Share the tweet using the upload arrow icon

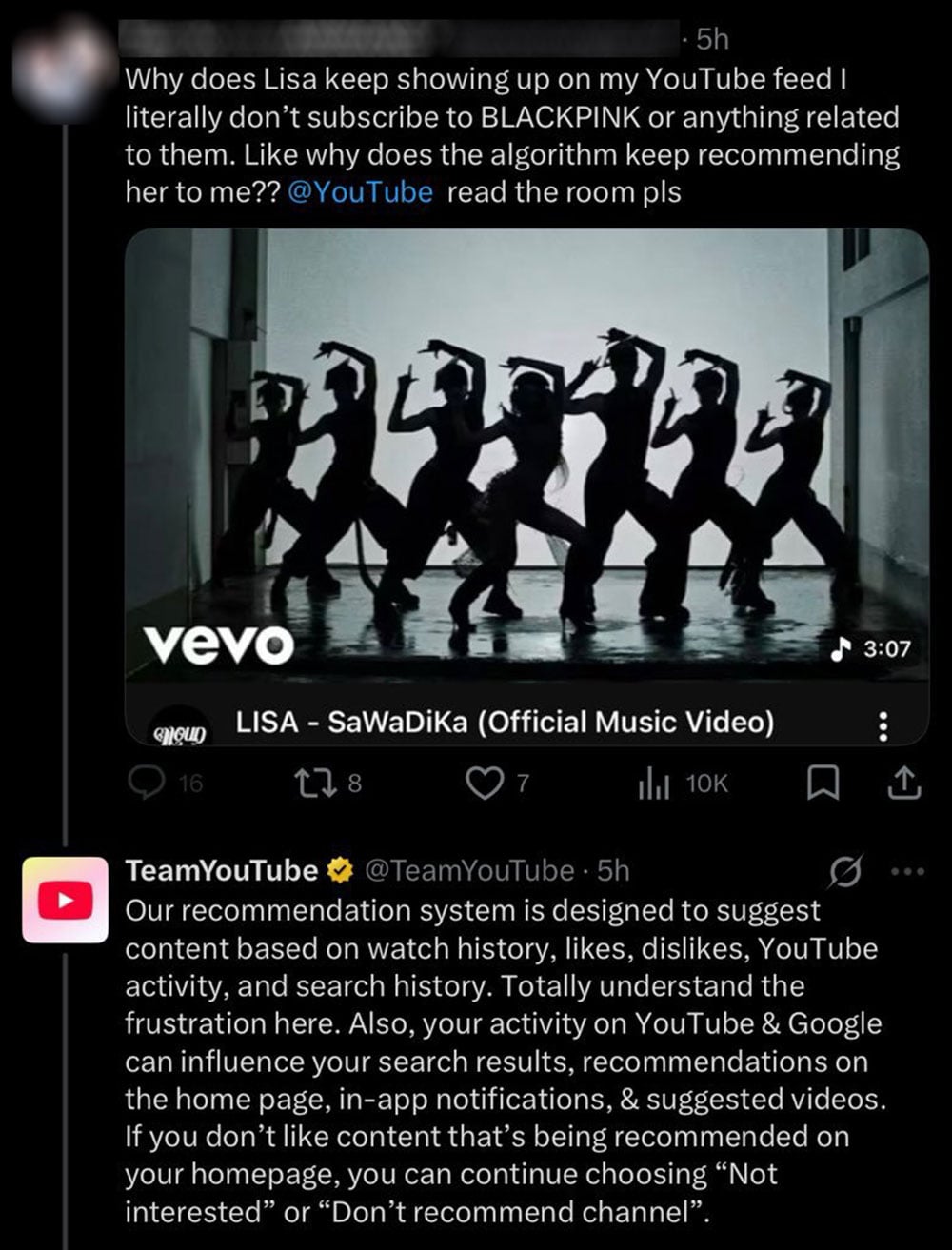click(904, 783)
